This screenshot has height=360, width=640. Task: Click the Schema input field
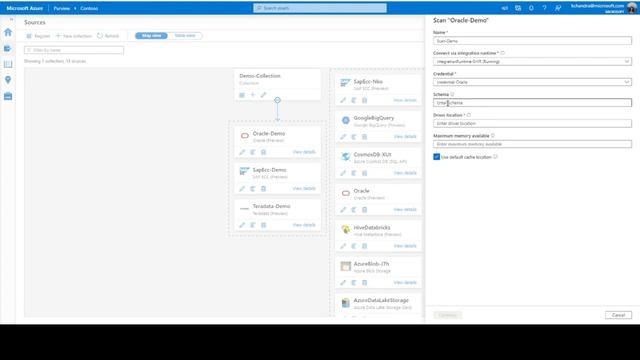[532, 103]
